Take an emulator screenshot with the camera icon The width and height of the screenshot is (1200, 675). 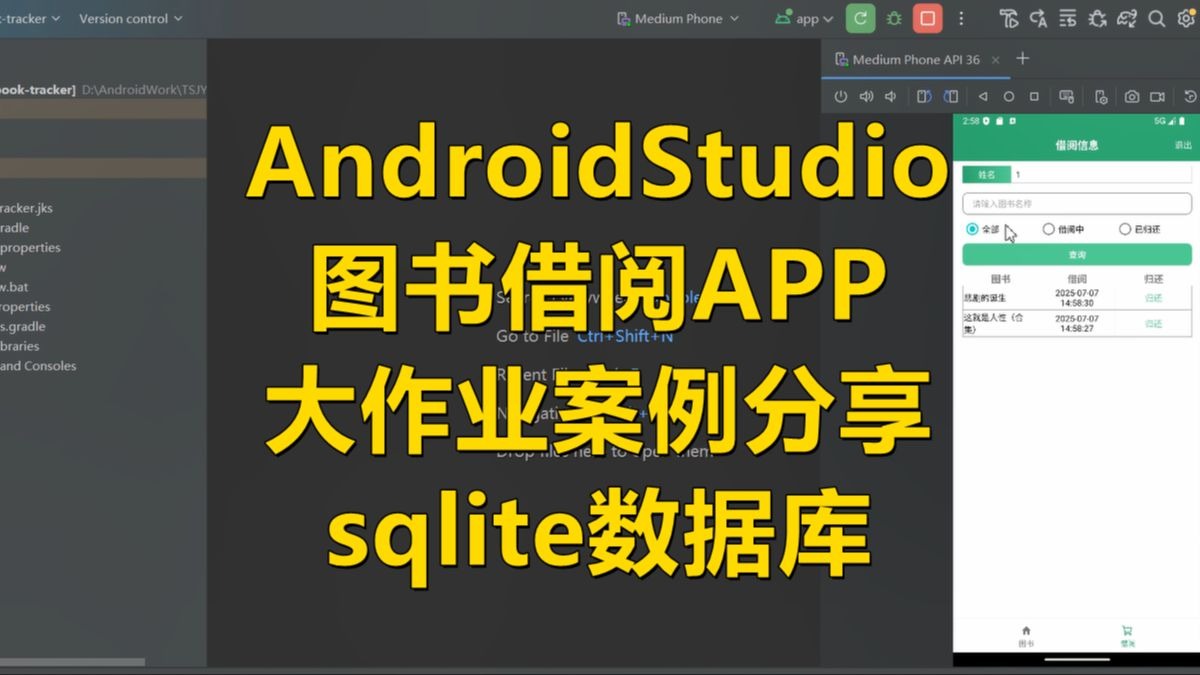[x=1132, y=96]
